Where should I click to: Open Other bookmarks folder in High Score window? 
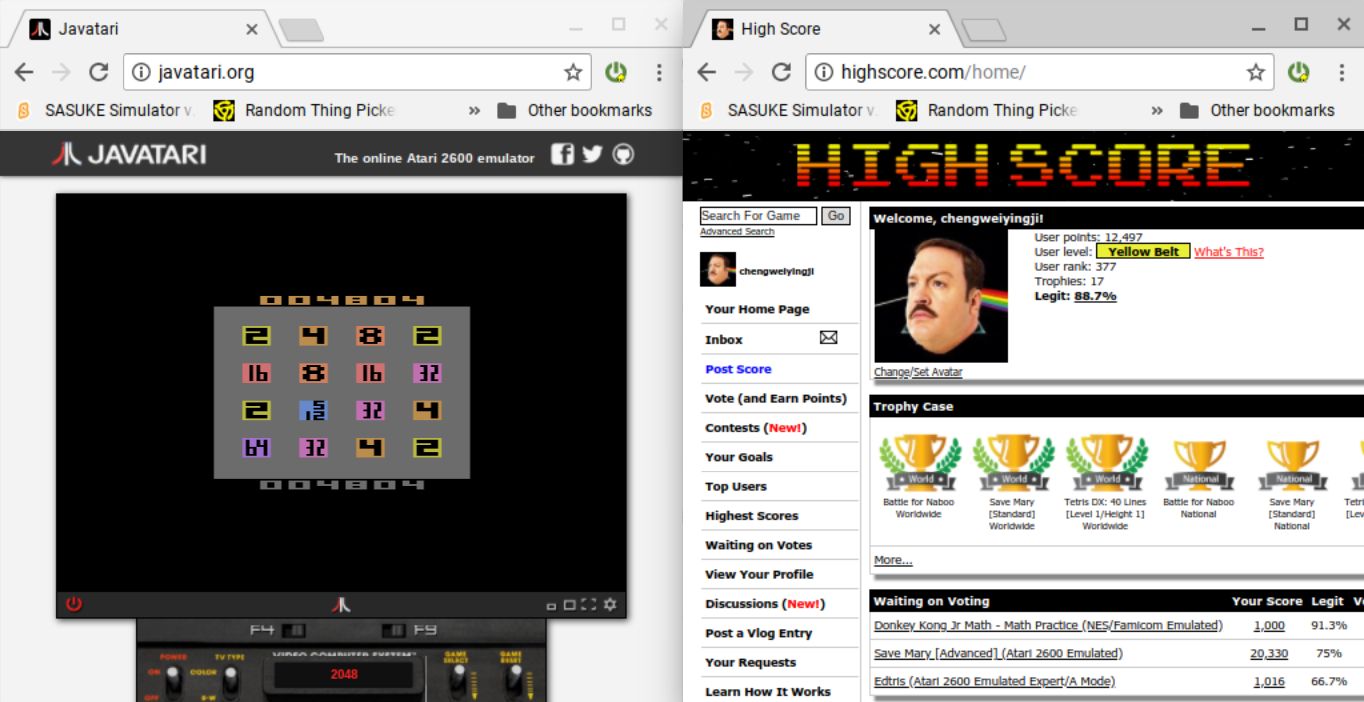pyautogui.click(x=1258, y=111)
